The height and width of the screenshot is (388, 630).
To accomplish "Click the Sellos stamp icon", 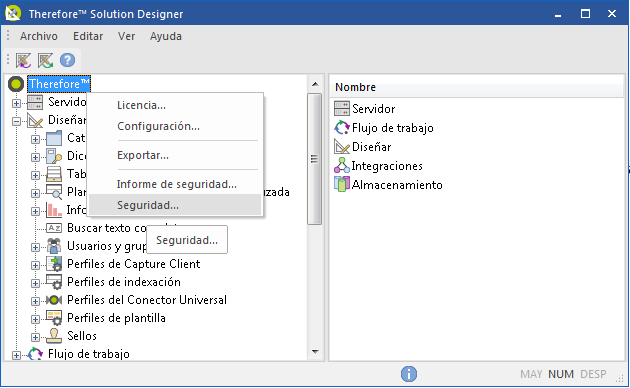I will click(x=54, y=336).
